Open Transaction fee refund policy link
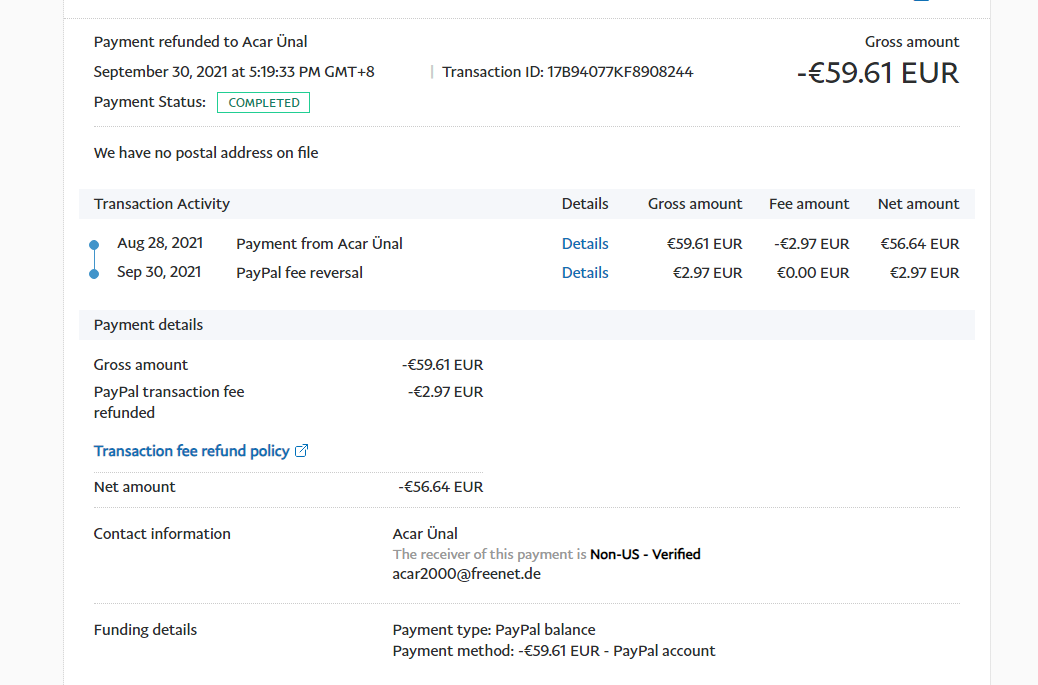1038x685 pixels. [x=191, y=451]
